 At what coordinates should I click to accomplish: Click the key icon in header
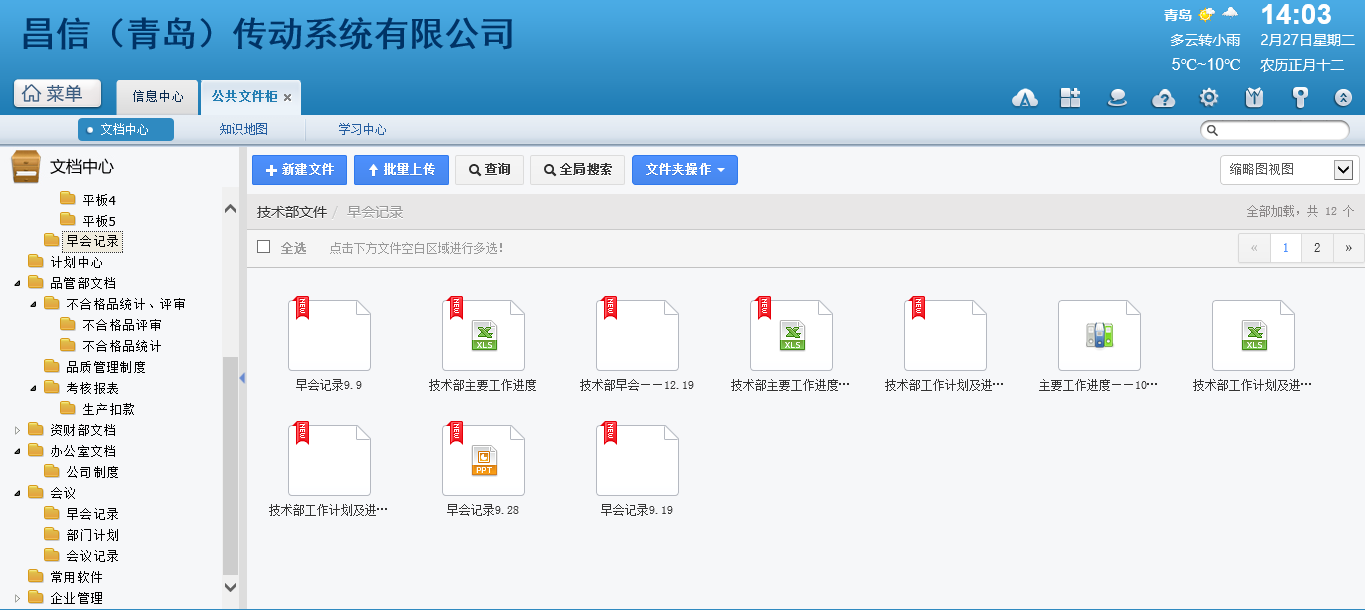(x=1300, y=97)
